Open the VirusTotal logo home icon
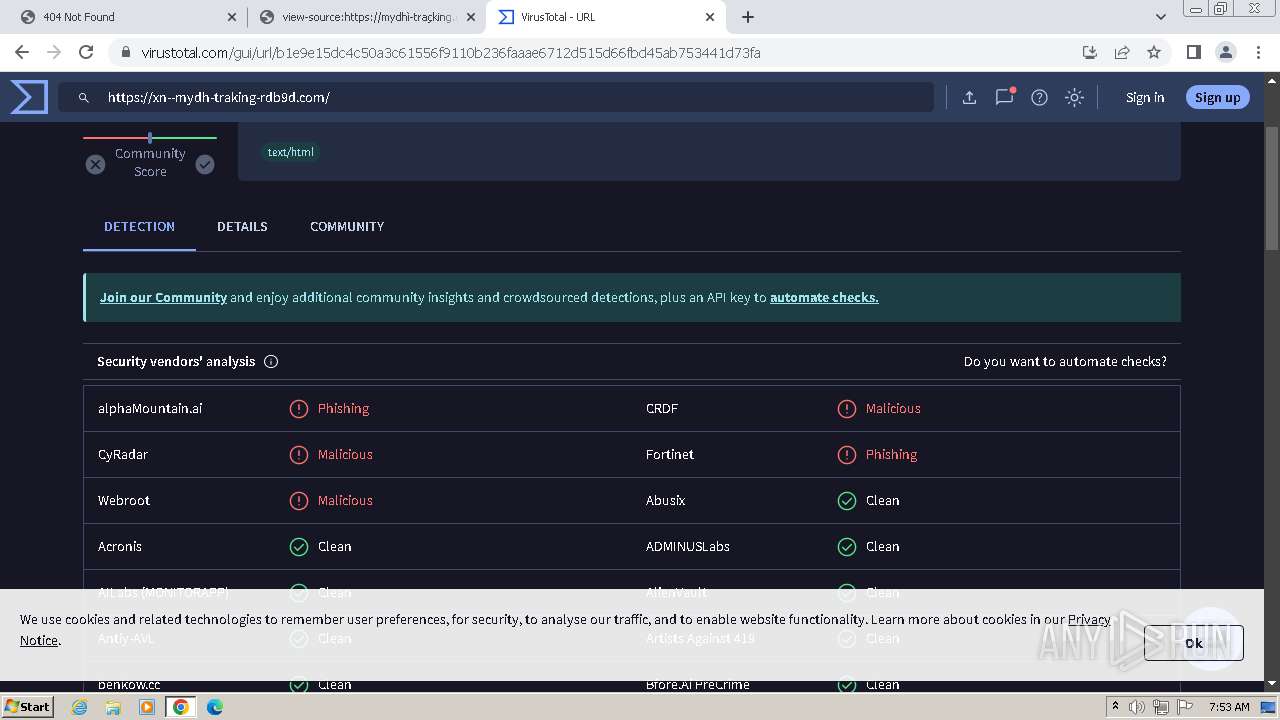 (29, 97)
